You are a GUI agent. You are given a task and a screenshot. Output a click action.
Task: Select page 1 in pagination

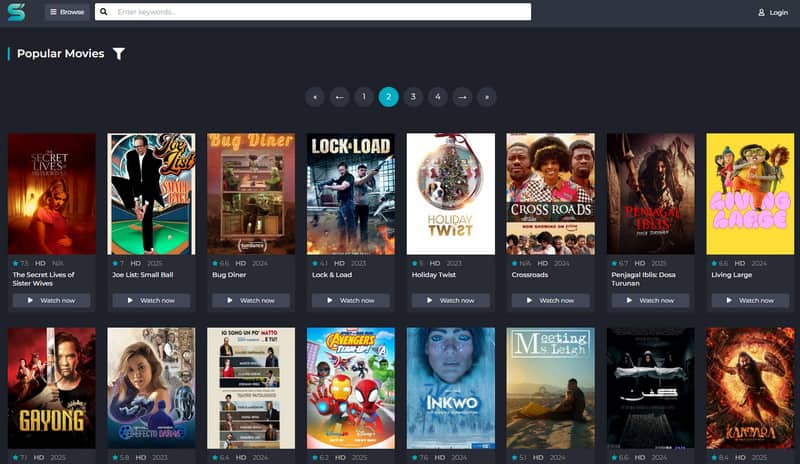click(x=364, y=97)
